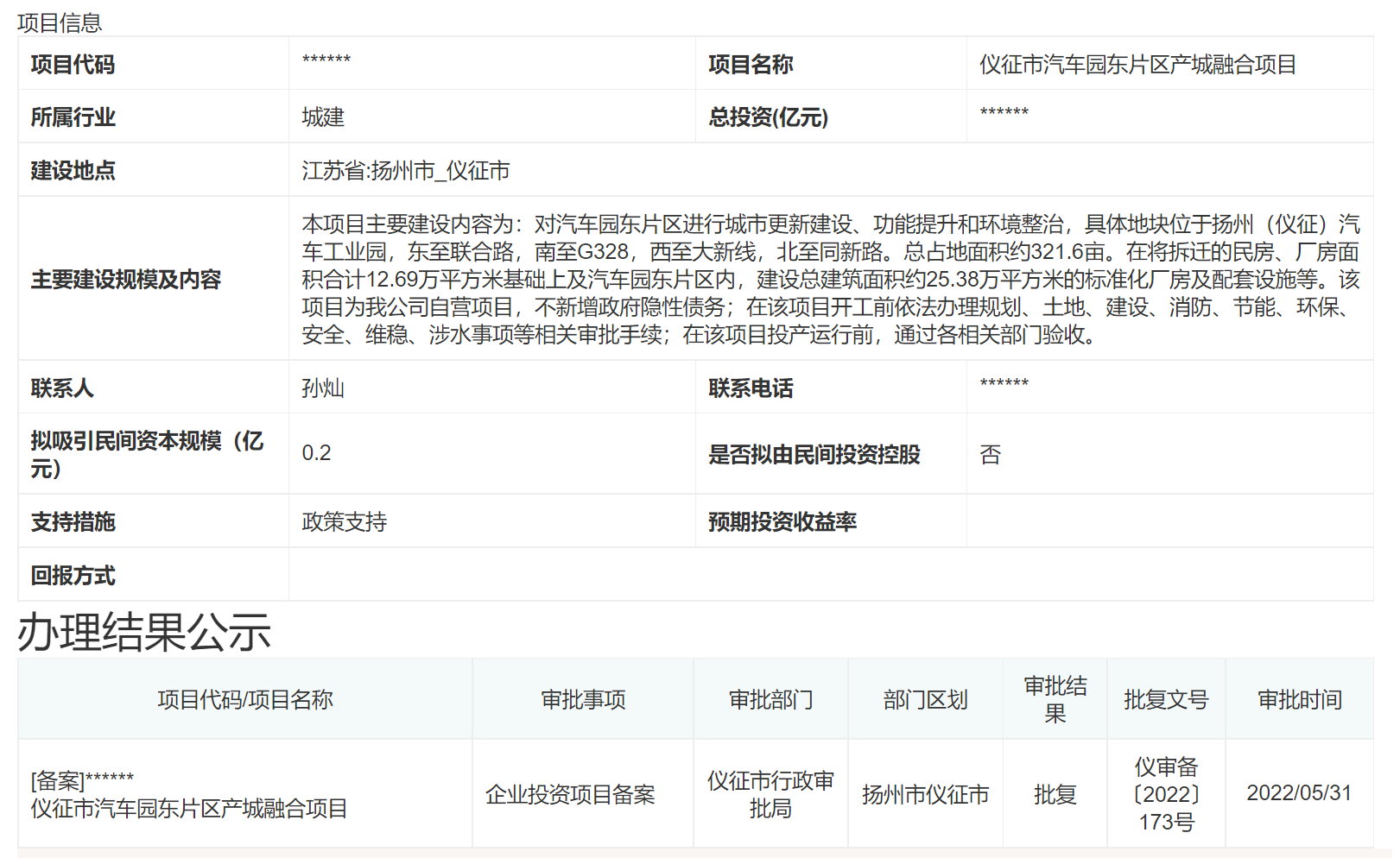Click the 部门区划 column header
Image resolution: width=1400 pixels, height=858 pixels.
pos(926,700)
